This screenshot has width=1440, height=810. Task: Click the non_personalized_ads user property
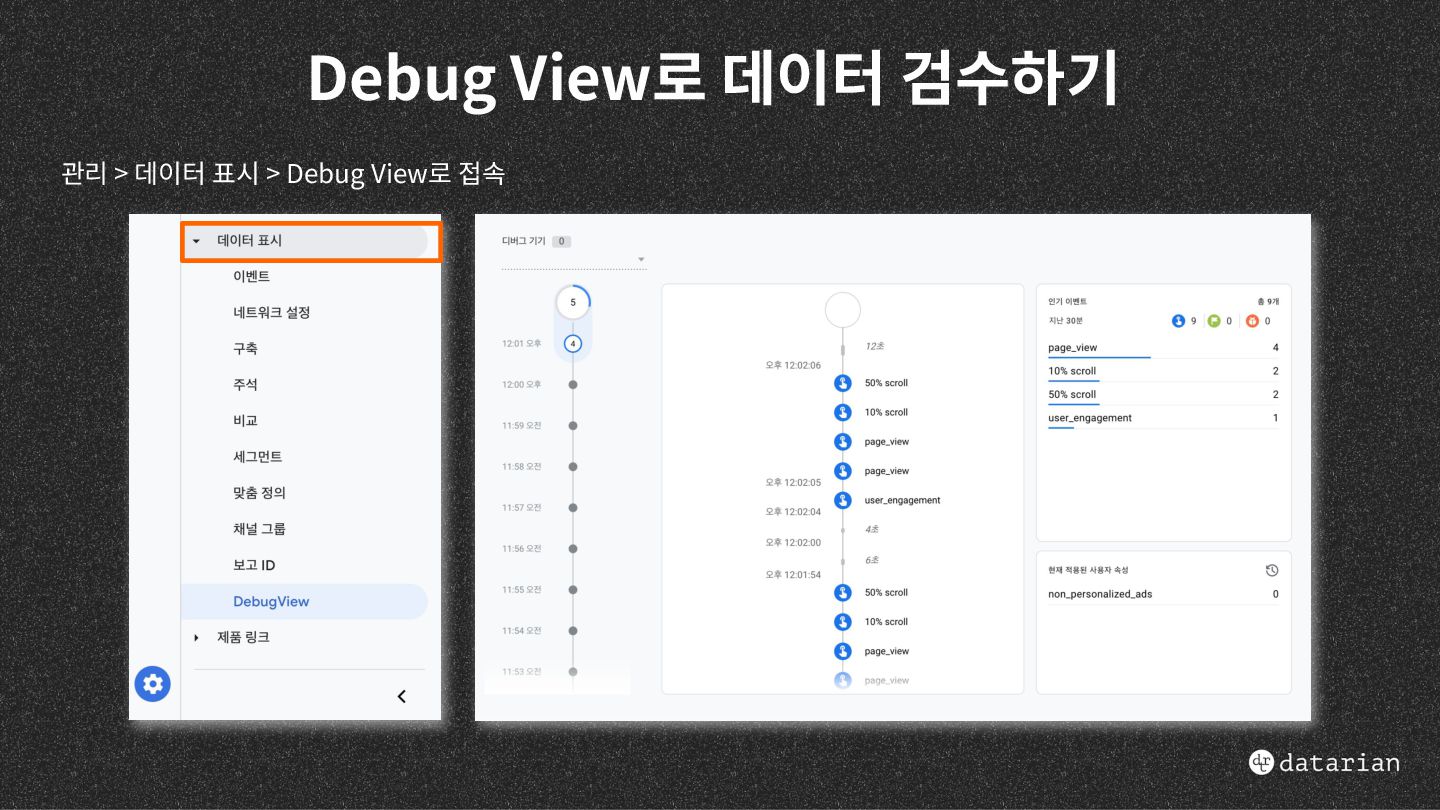point(1100,594)
